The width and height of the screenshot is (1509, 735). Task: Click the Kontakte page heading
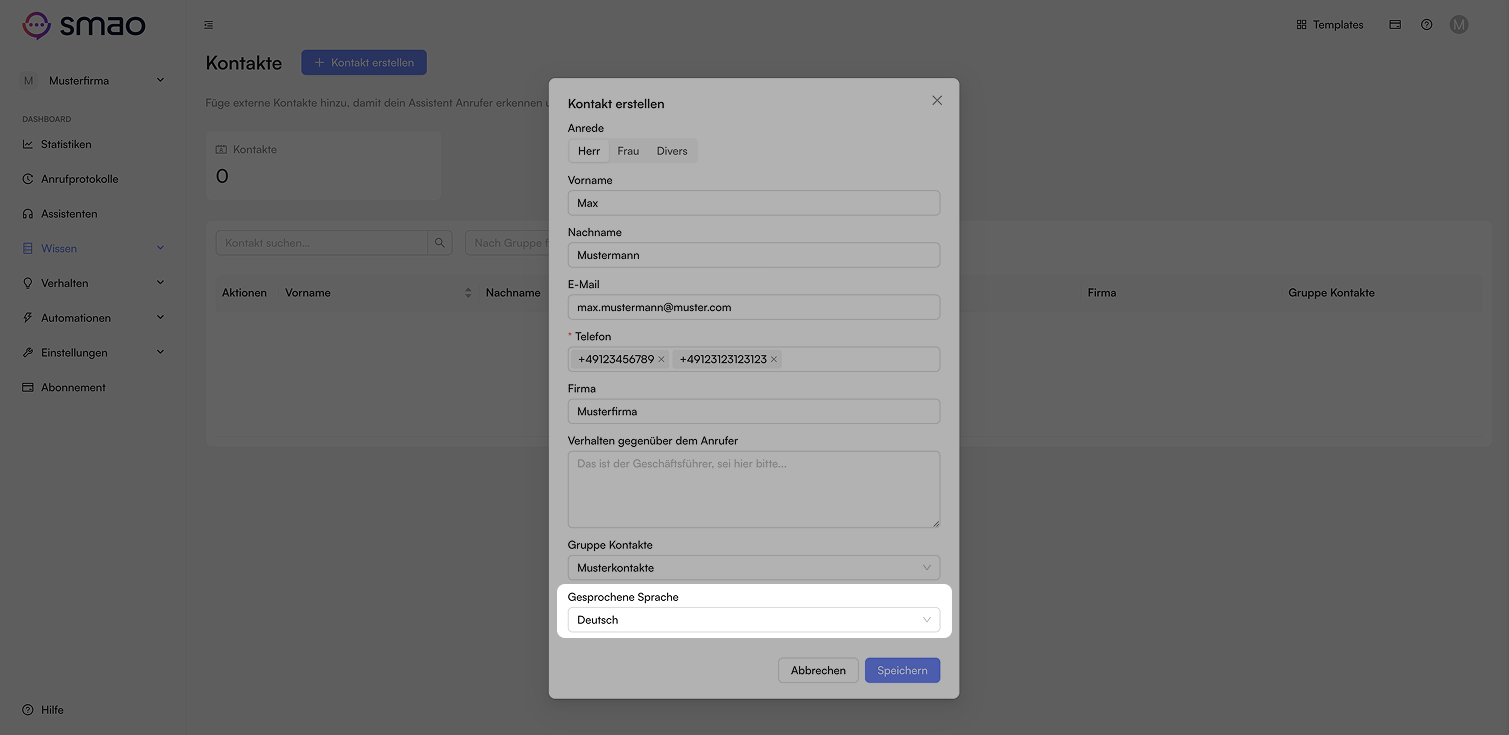(x=244, y=63)
